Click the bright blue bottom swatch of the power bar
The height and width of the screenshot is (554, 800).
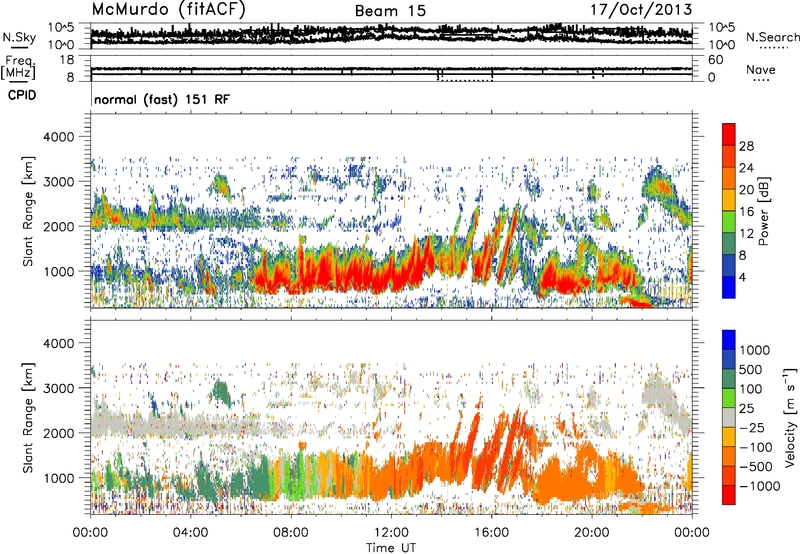pyautogui.click(x=729, y=287)
